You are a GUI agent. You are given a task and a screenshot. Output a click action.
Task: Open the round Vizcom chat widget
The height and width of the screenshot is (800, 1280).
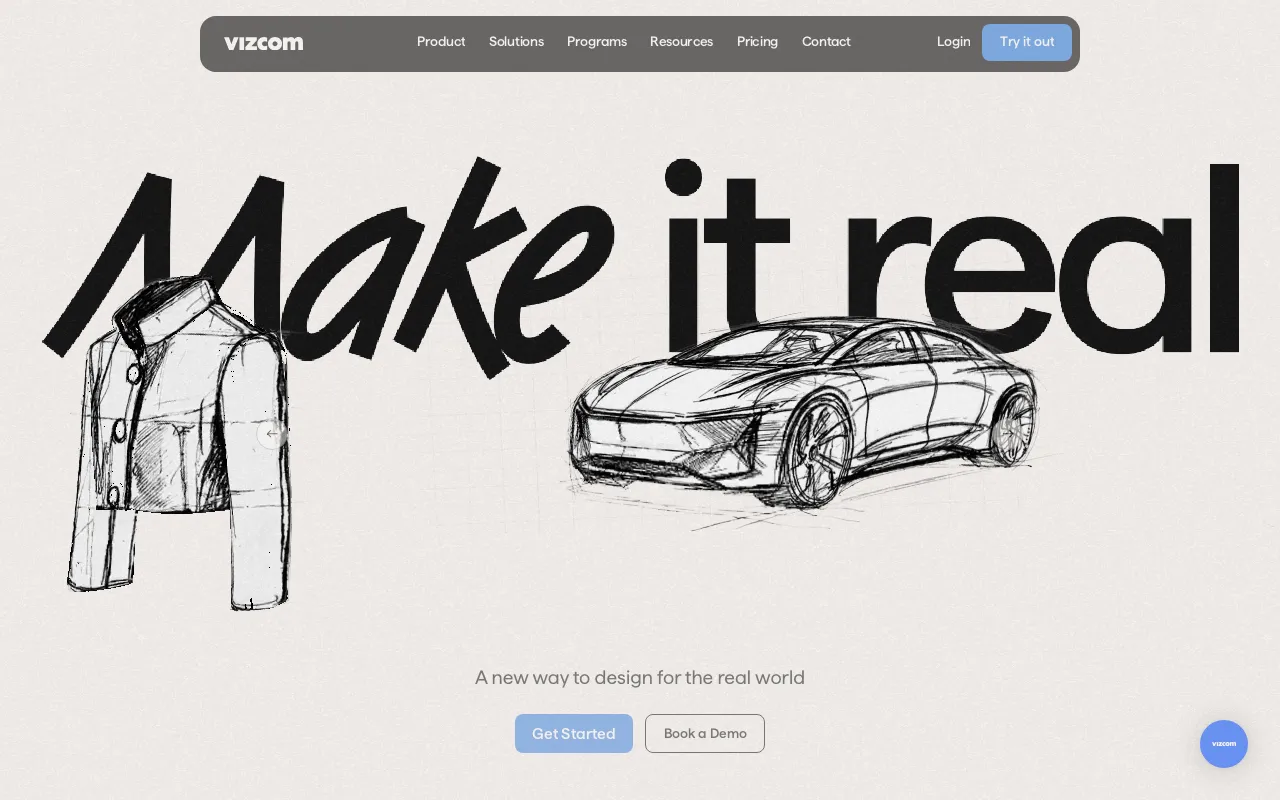(1224, 744)
